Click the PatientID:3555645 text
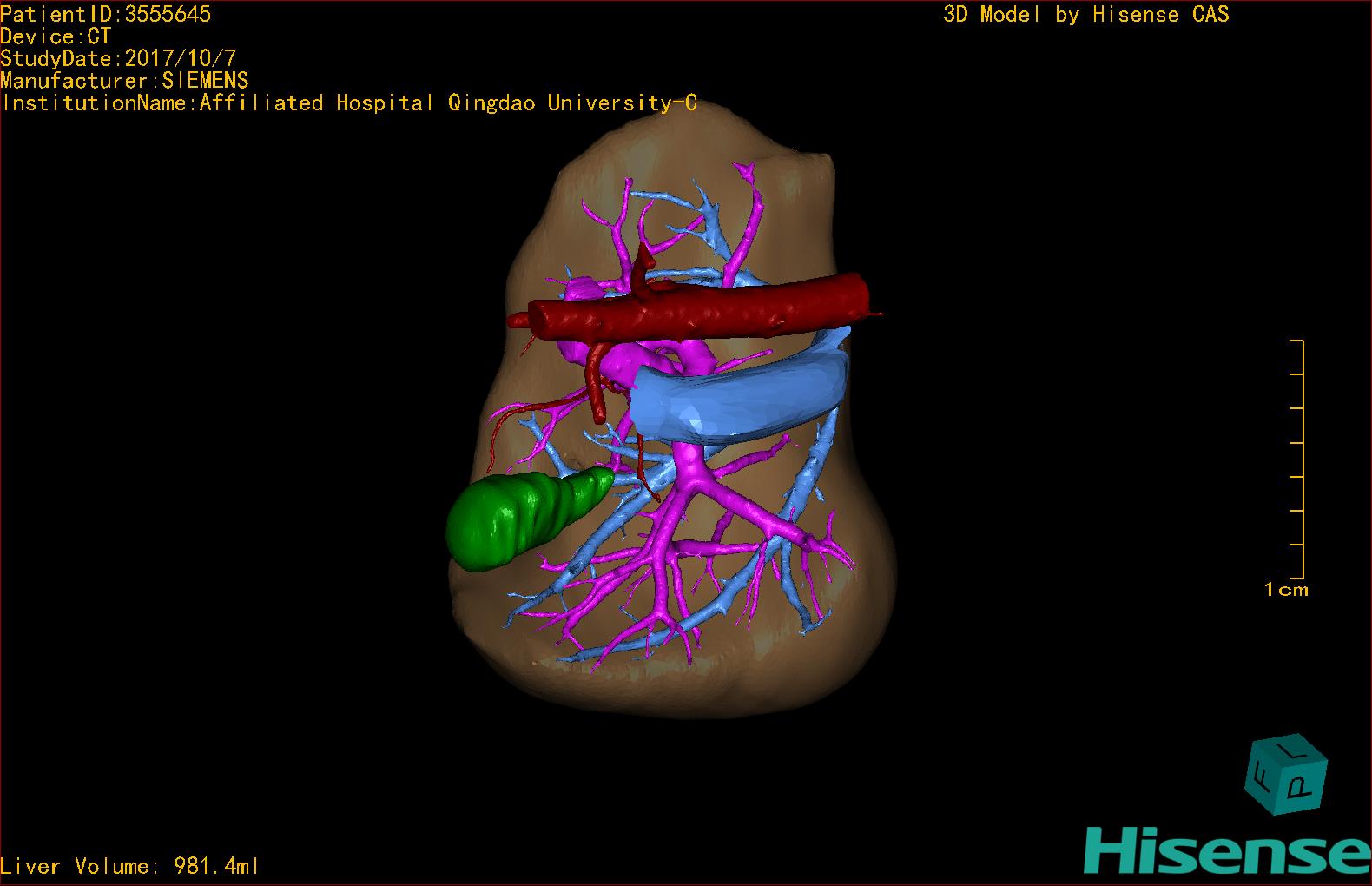The width and height of the screenshot is (1372, 886). pos(106,14)
